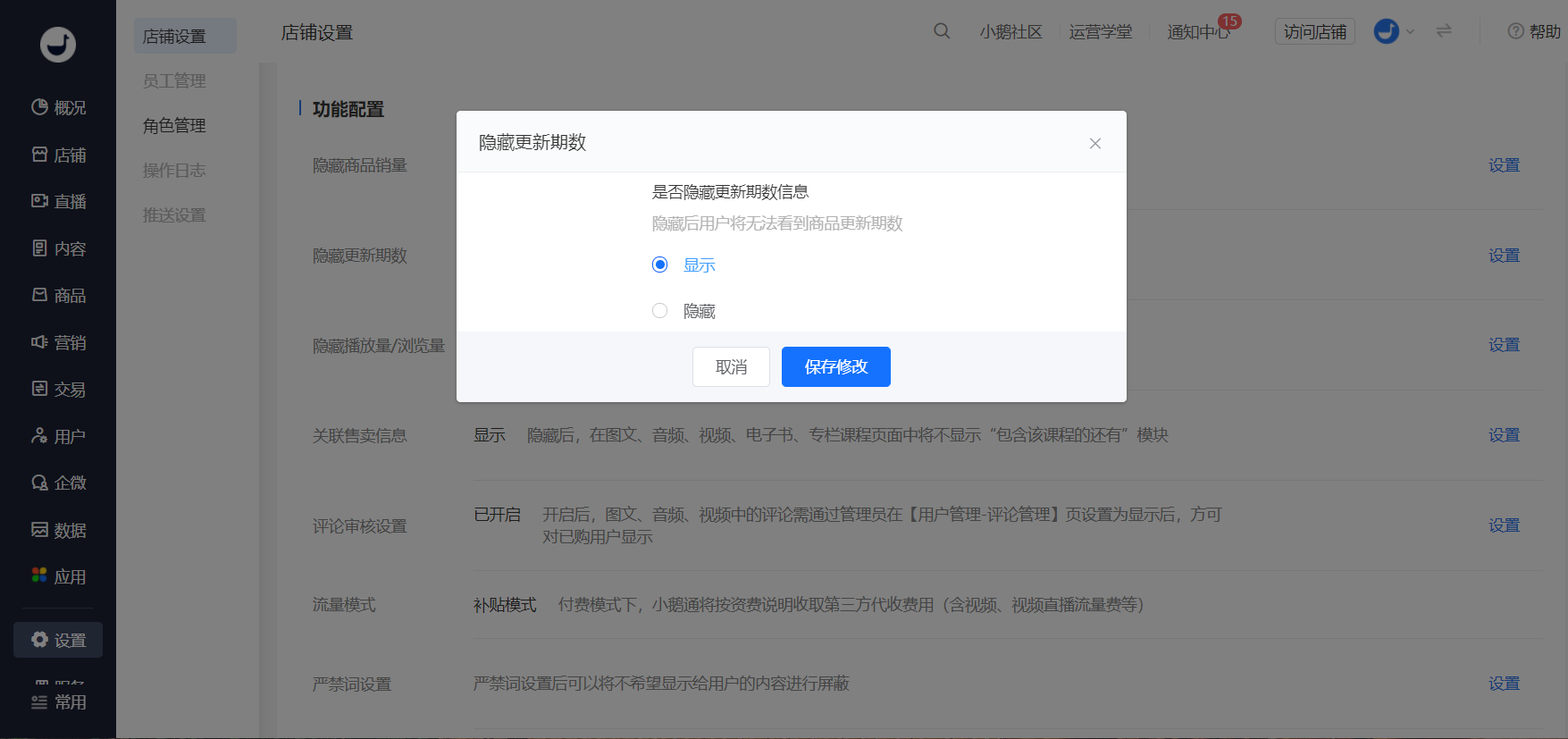1568x739 pixels.
Task: Click the 是否隐藏更新期数信息 label
Action: click(730, 192)
